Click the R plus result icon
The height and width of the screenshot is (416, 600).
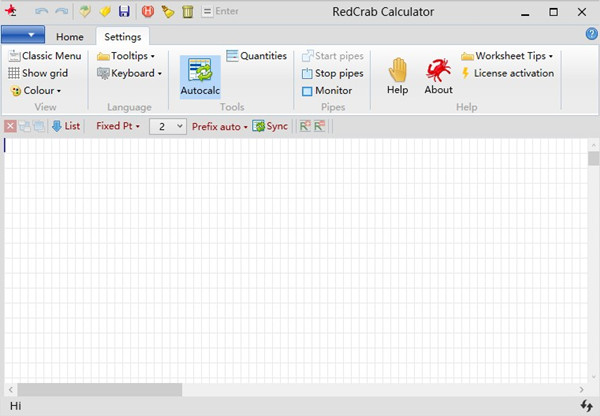click(x=305, y=126)
